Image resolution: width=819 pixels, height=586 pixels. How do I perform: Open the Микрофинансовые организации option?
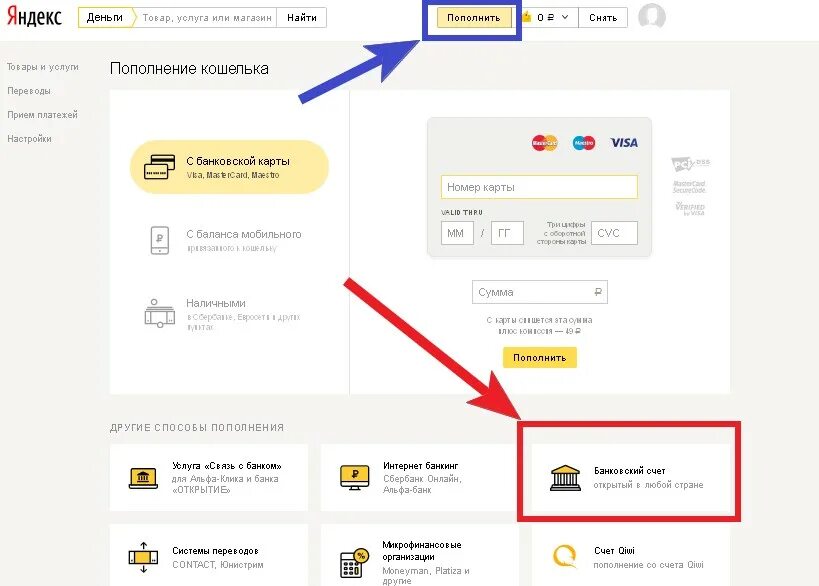pos(419,556)
